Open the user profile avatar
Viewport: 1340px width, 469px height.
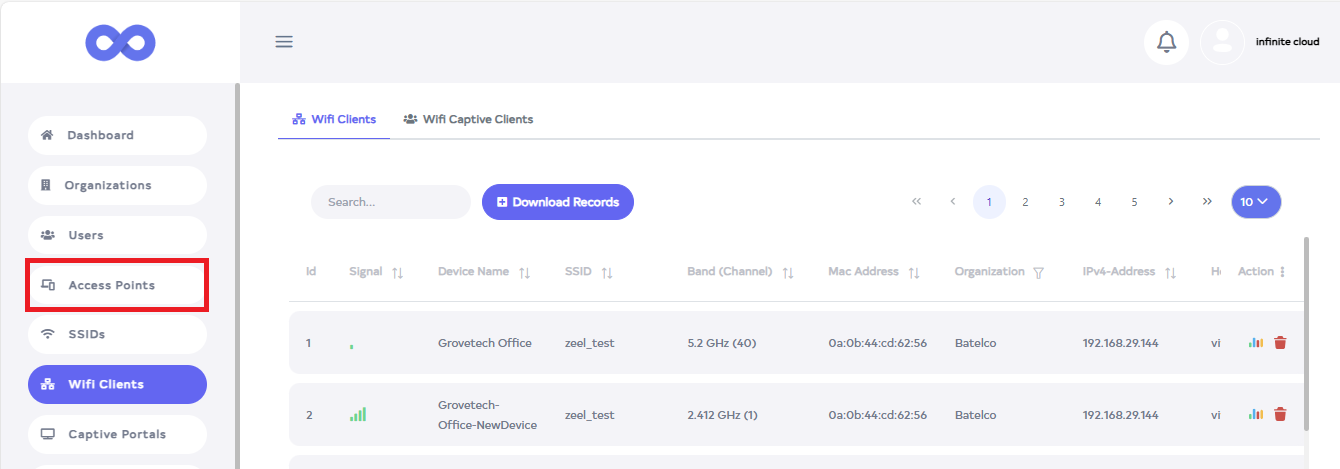click(1222, 42)
